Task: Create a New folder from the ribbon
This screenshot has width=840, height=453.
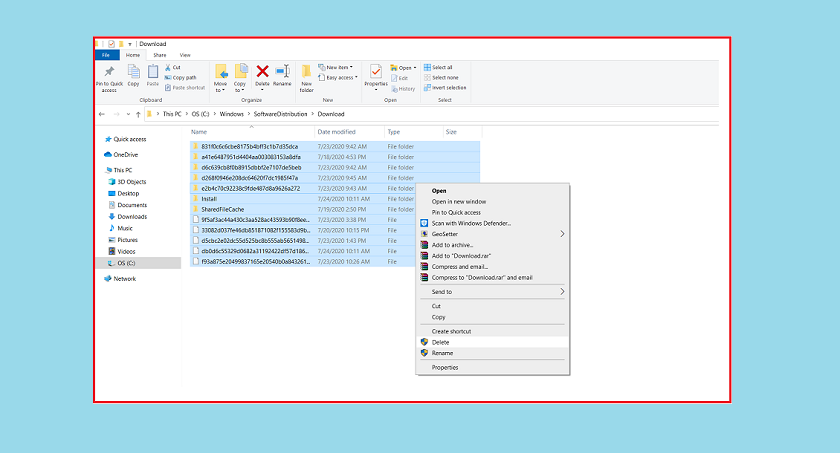Action: pos(306,78)
